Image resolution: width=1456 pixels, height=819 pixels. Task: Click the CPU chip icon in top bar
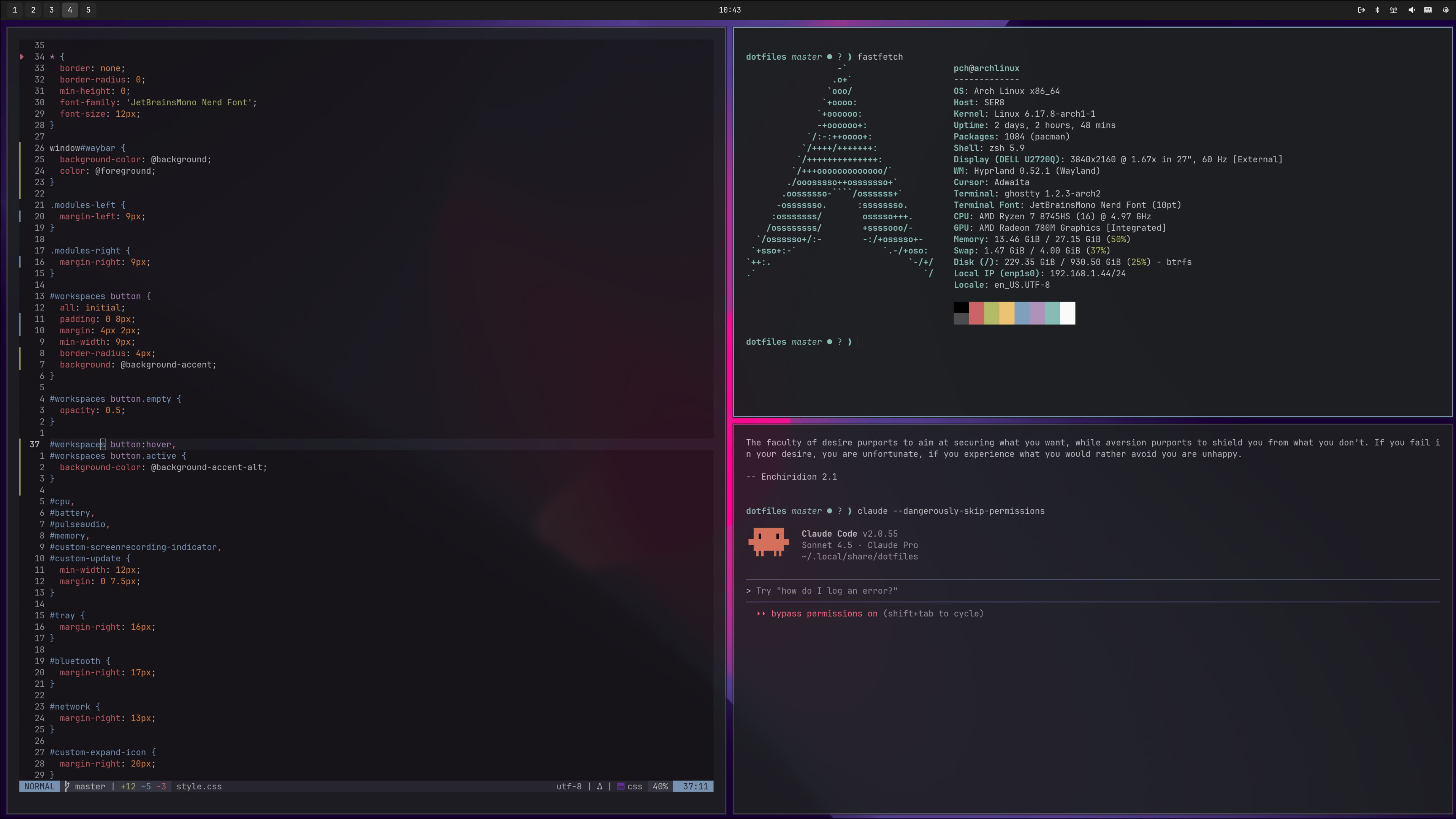tap(1446, 10)
